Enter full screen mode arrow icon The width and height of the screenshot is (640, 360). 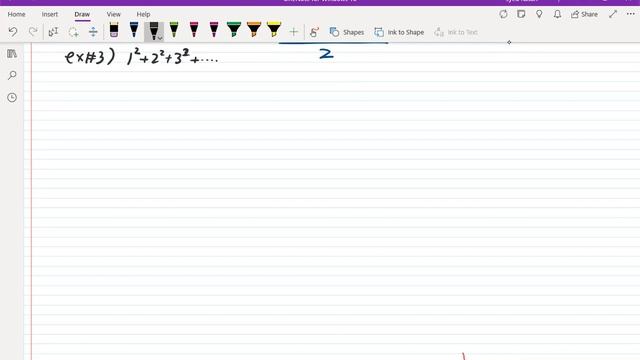(x=613, y=14)
